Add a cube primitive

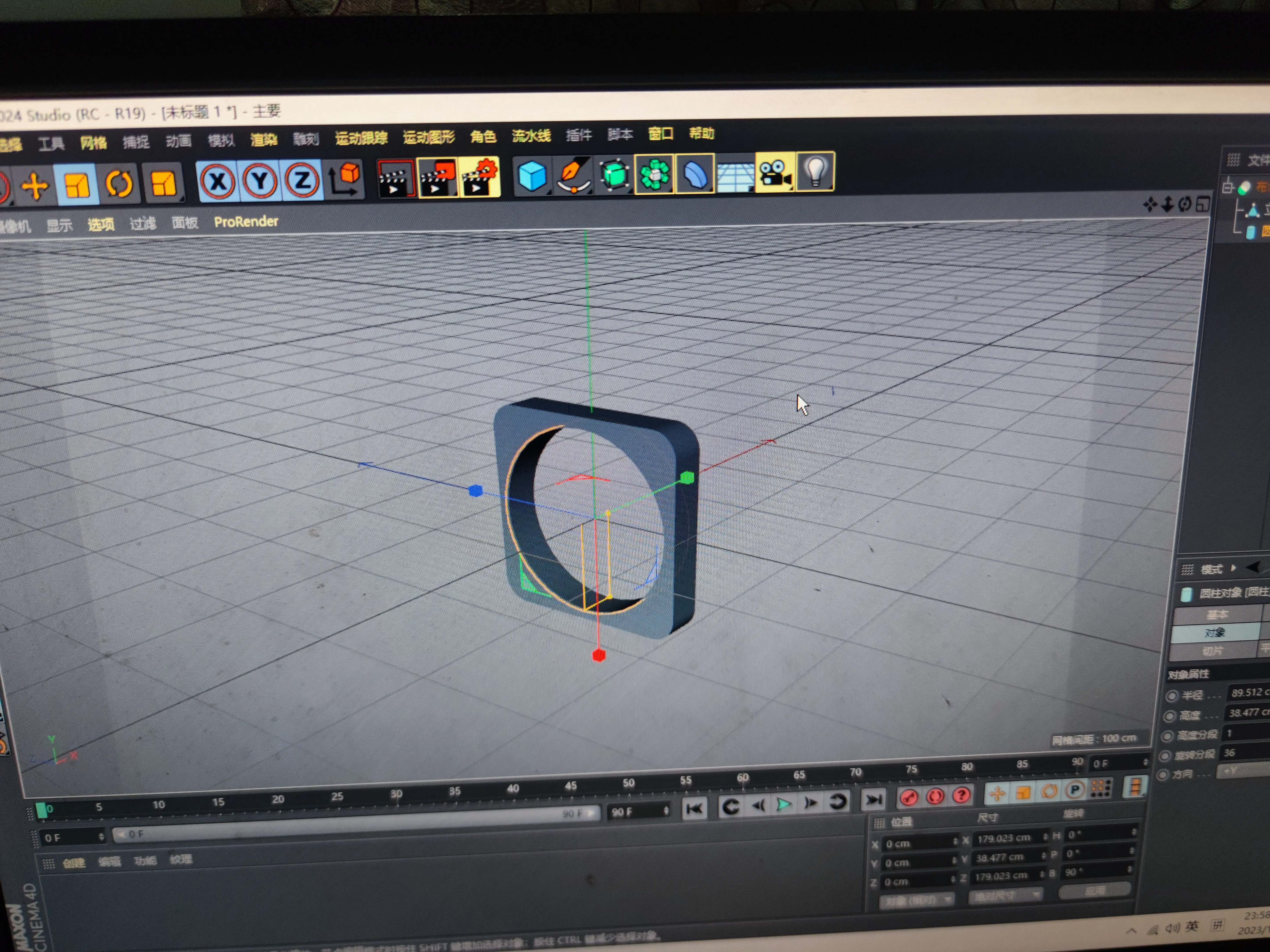[x=532, y=176]
